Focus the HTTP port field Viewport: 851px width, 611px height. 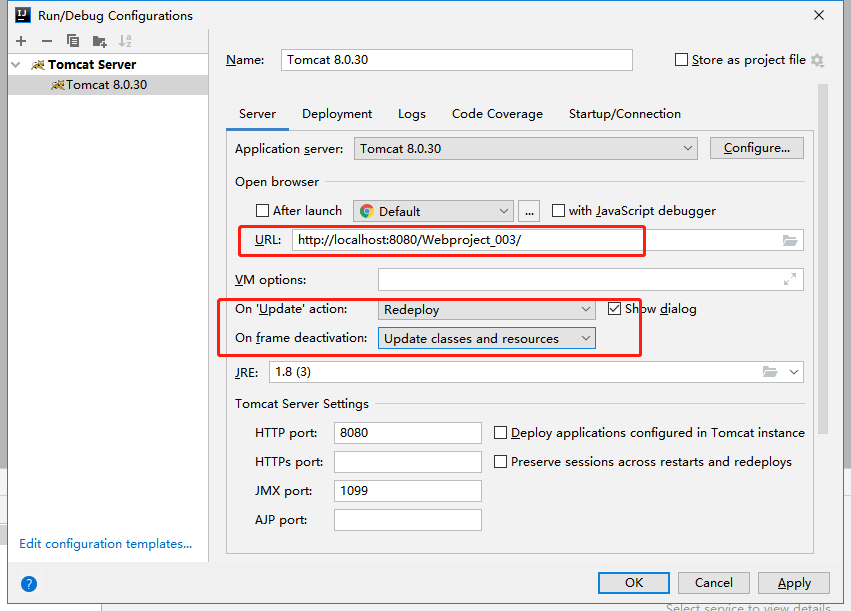[408, 433]
